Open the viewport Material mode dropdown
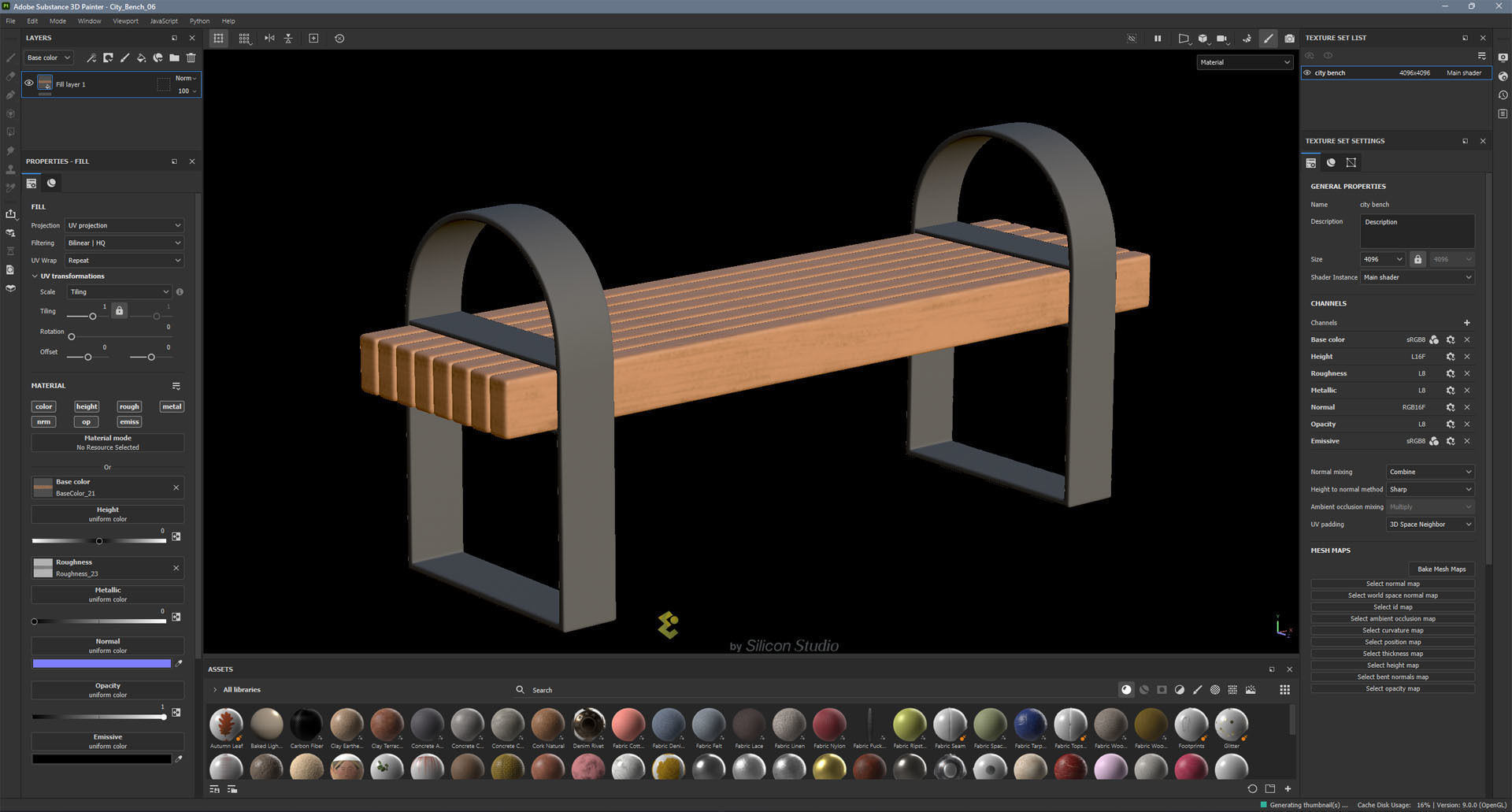 tap(1244, 62)
